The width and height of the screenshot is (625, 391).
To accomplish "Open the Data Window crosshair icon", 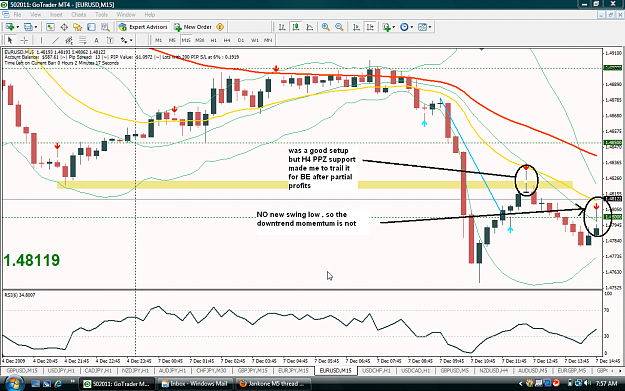I will click(64, 27).
